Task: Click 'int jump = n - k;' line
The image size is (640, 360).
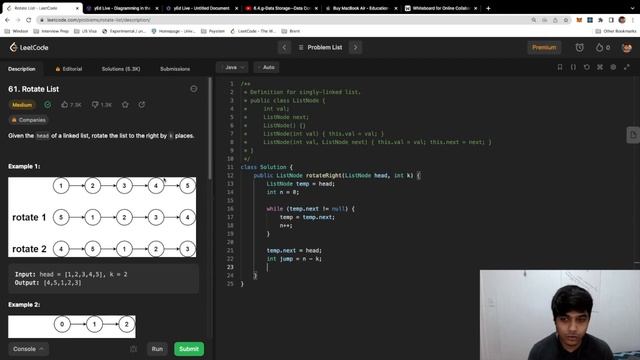Action: tap(294, 259)
